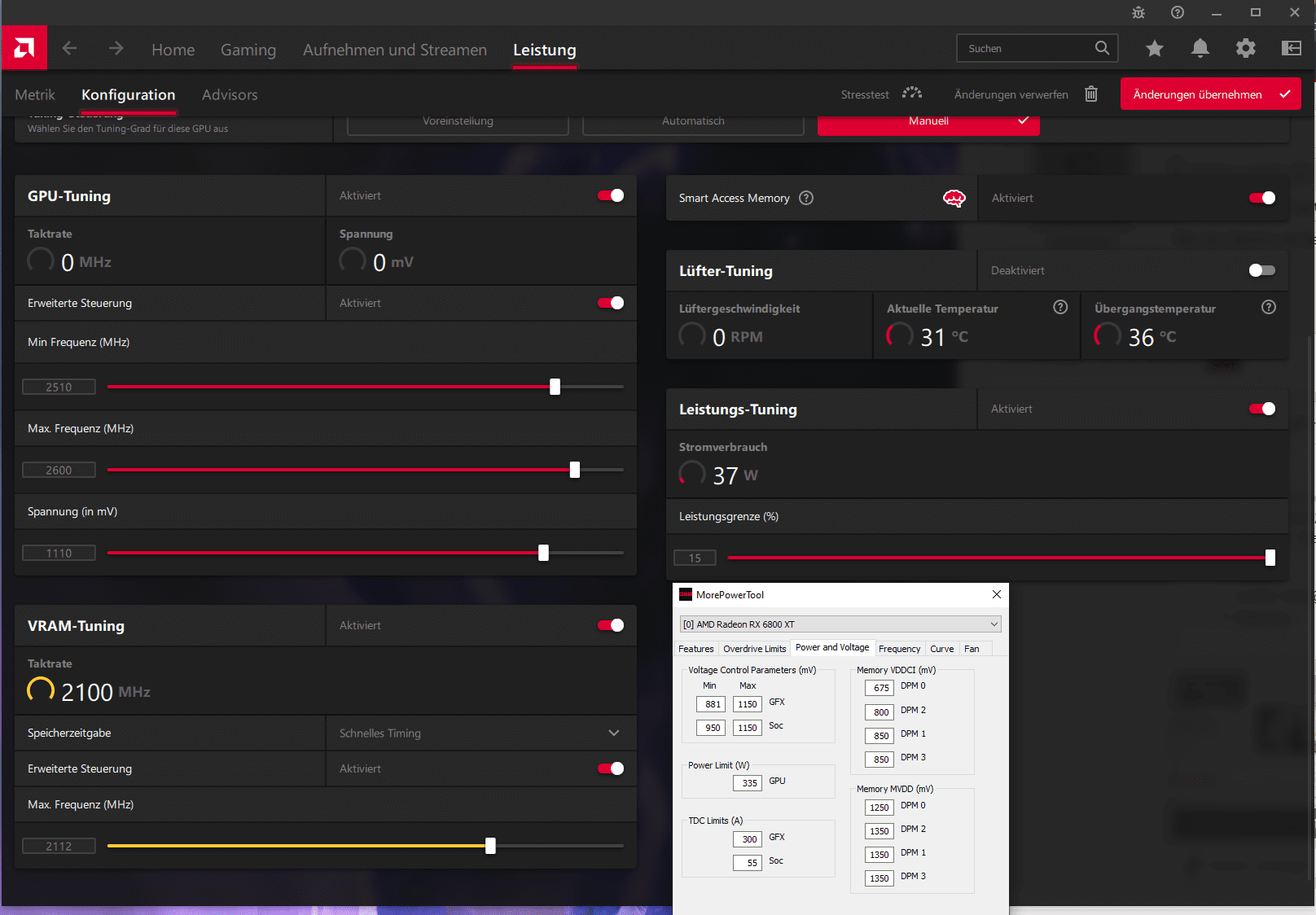The image size is (1316, 915).
Task: Click the Spannung 1110 value box
Action: [x=59, y=553]
